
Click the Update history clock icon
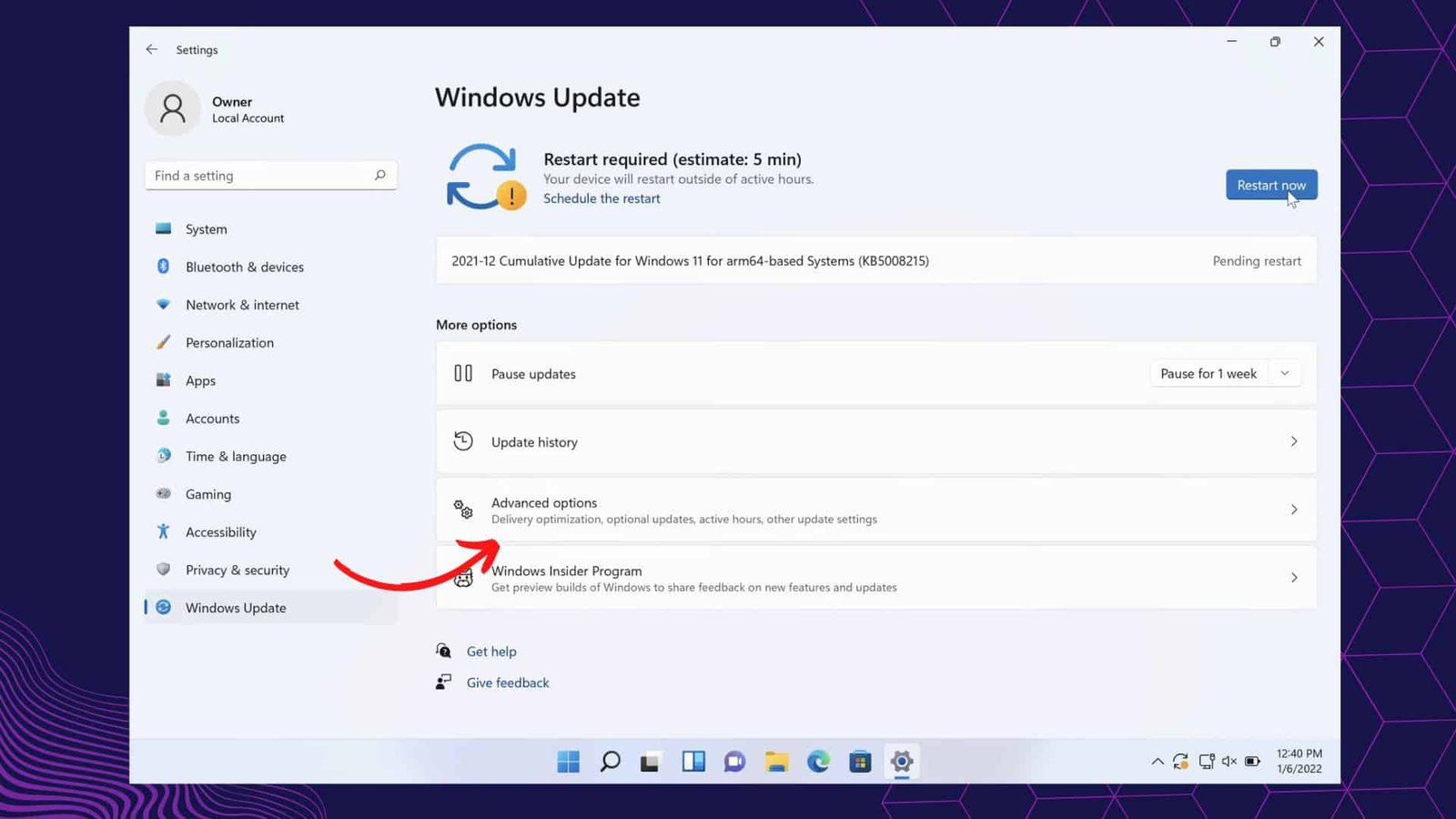(463, 441)
